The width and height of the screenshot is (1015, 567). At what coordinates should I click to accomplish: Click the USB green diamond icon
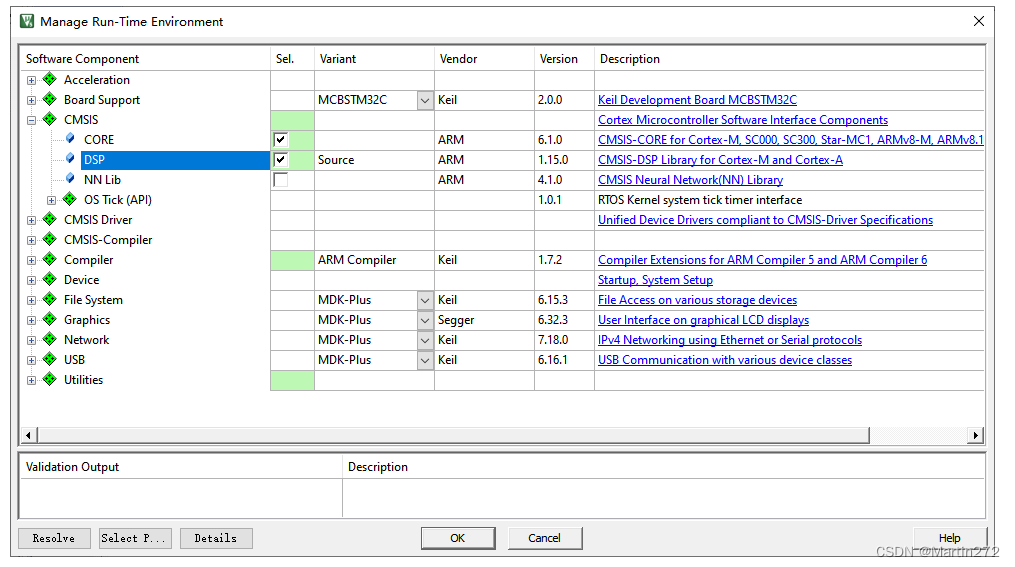pos(50,360)
